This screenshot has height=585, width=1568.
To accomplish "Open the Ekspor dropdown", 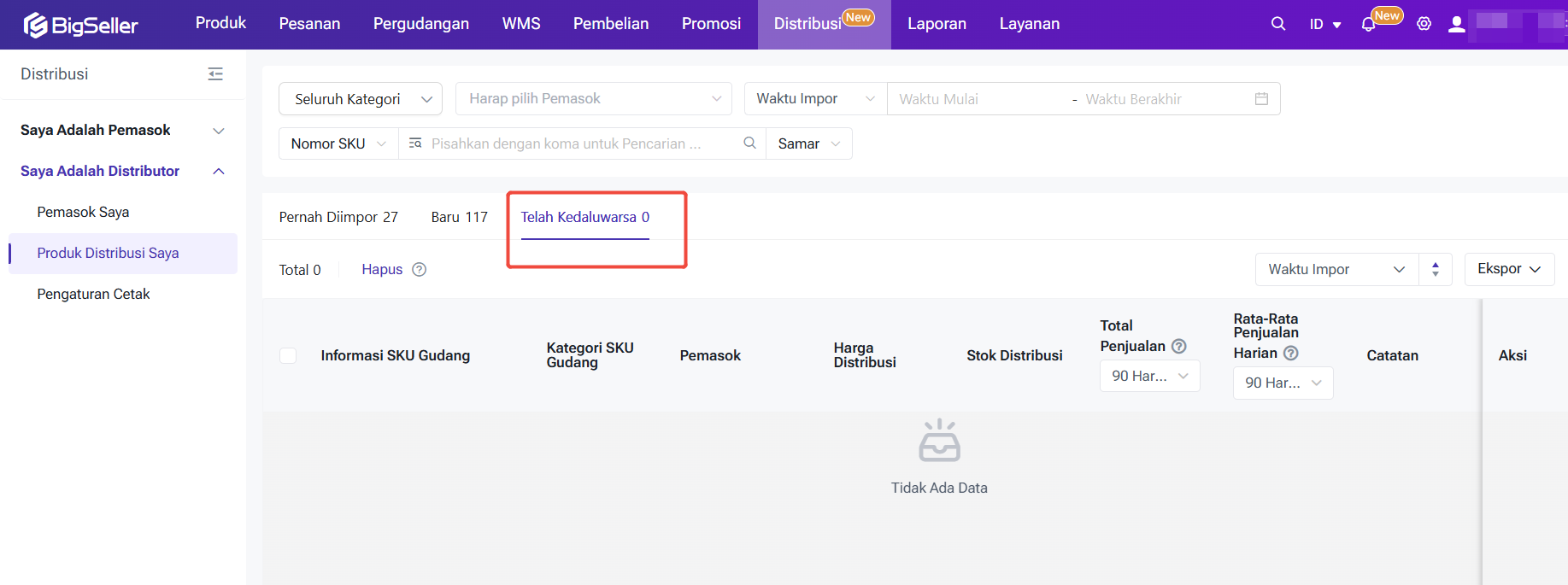I will tap(1509, 269).
